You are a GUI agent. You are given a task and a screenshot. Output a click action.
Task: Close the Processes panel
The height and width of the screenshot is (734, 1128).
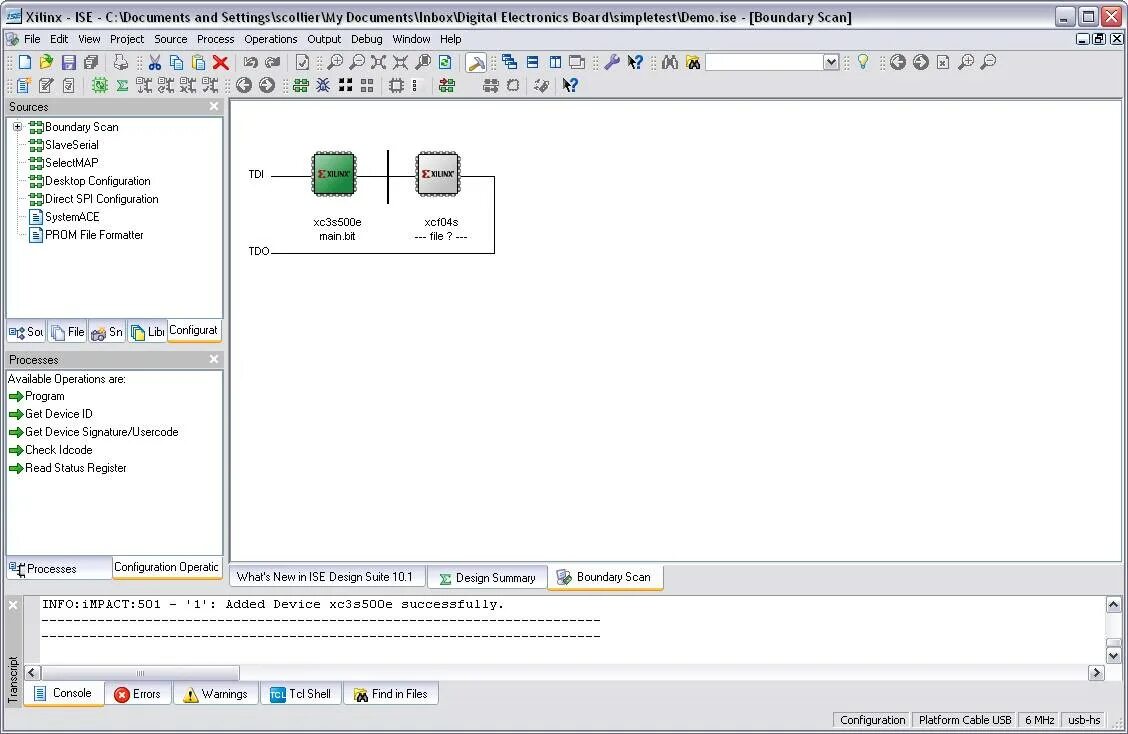pos(214,359)
